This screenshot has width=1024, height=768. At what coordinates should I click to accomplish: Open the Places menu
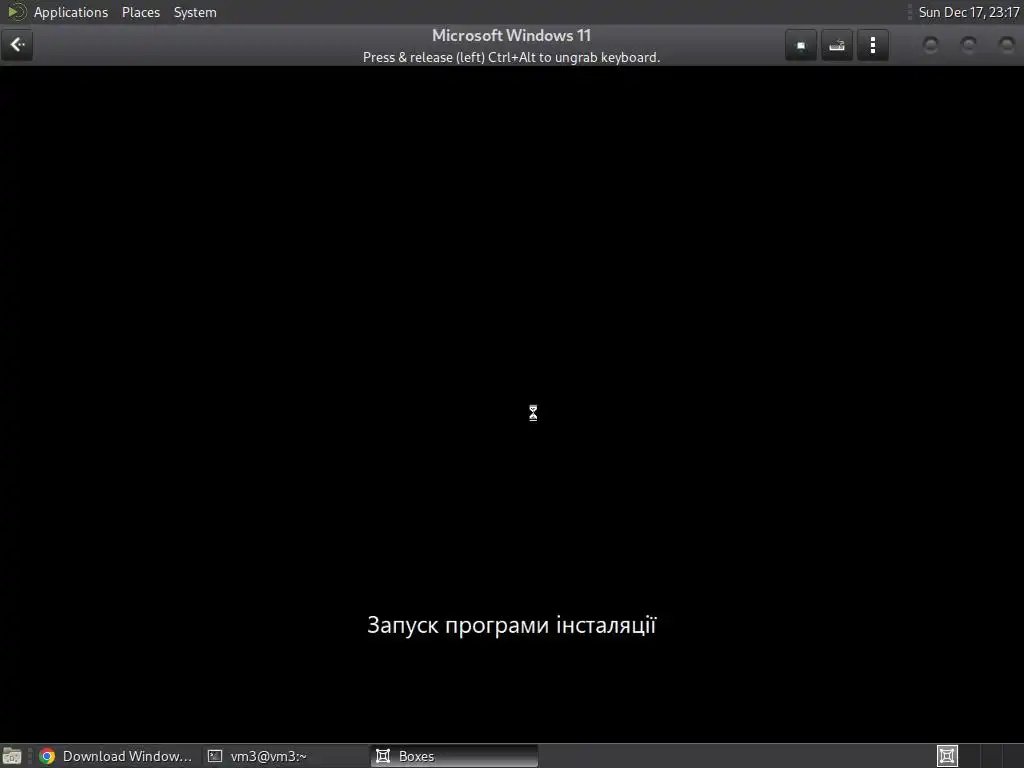point(140,12)
